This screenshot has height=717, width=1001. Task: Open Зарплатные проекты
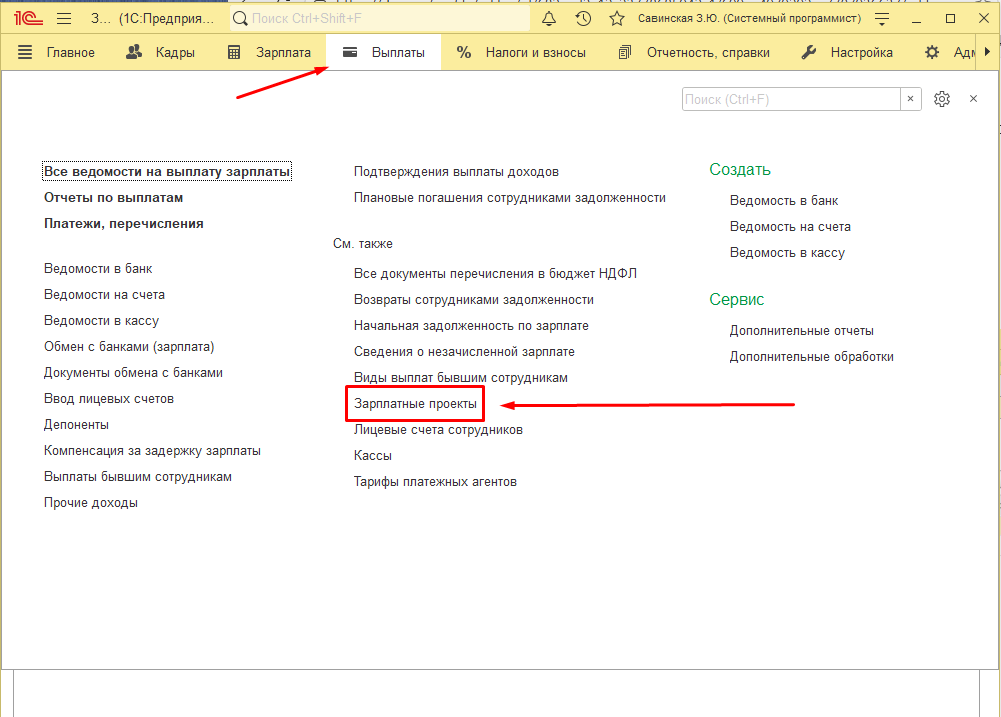(416, 404)
